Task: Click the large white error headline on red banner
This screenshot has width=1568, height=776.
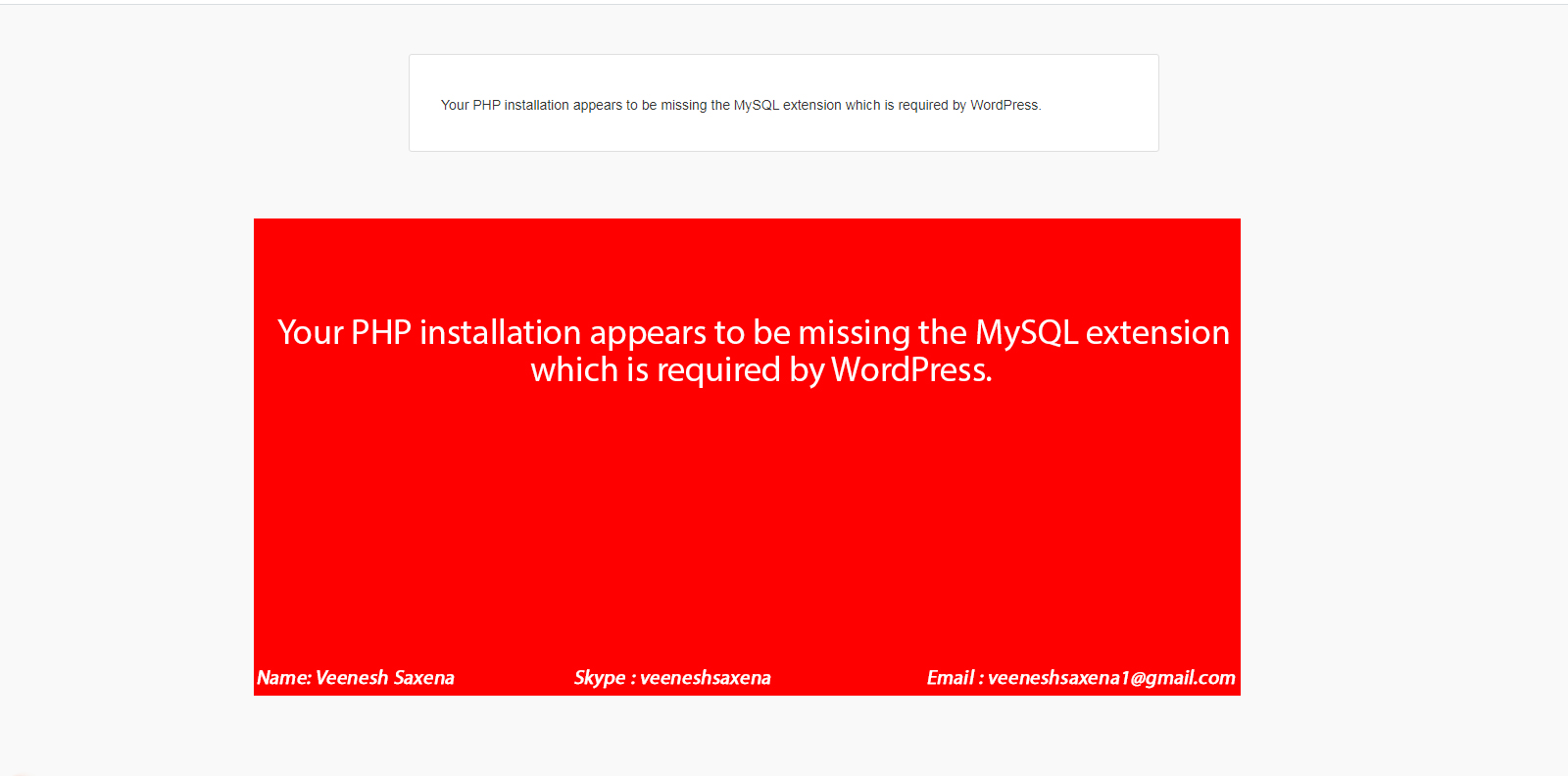Action: tap(753, 351)
